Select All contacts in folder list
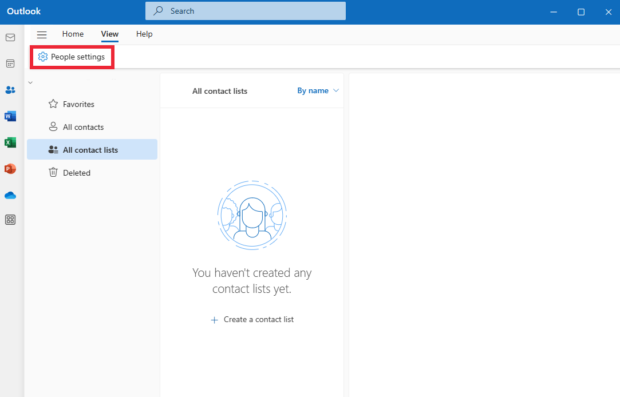The width and height of the screenshot is (620, 397). pyautogui.click(x=92, y=127)
